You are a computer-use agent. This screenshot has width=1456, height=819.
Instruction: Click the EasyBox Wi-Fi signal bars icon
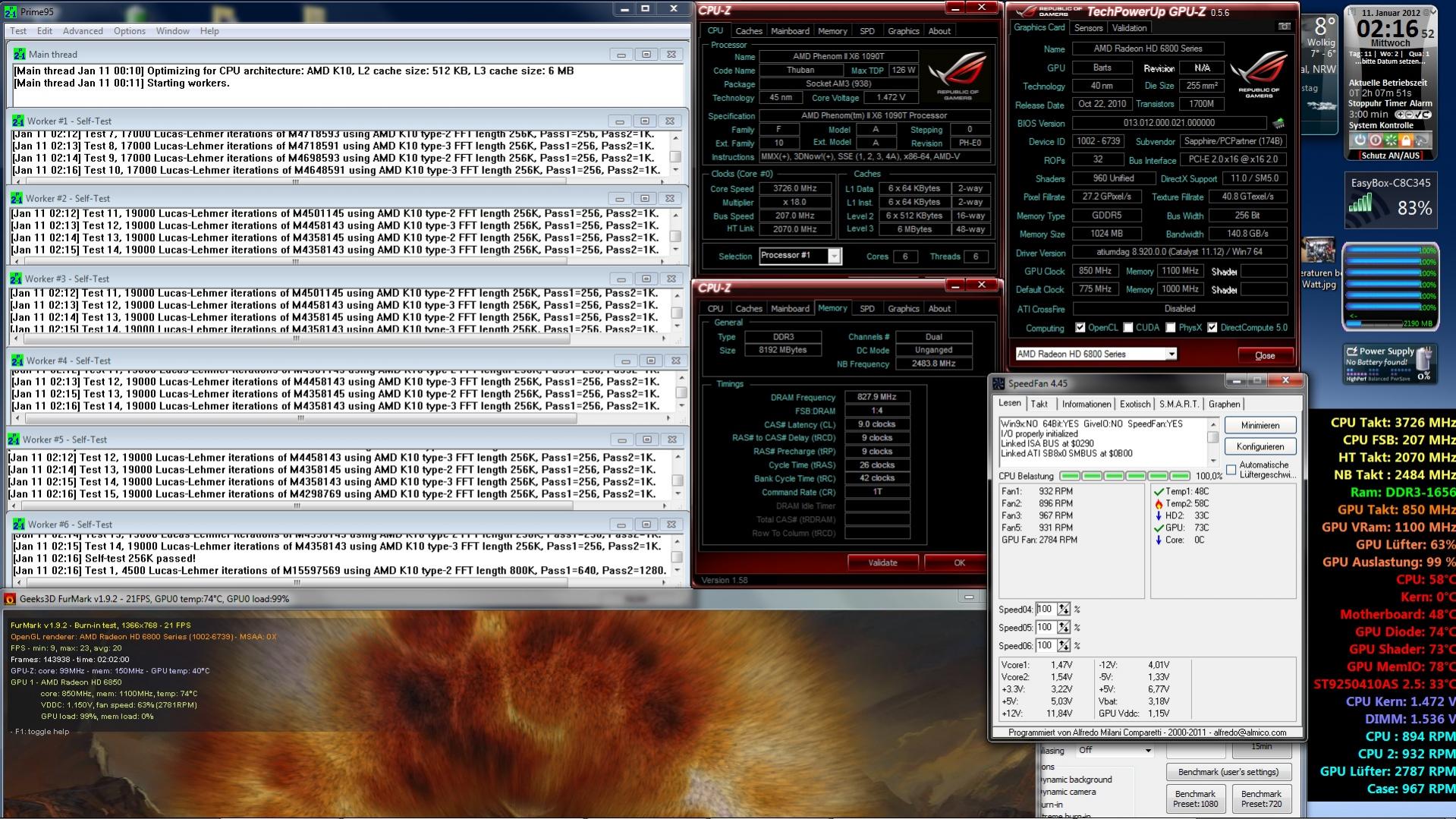[1360, 203]
